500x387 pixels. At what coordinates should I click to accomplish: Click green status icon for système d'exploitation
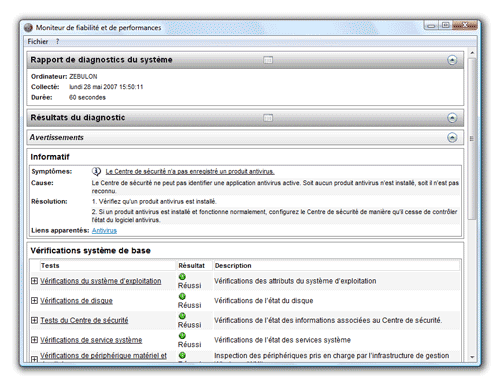click(182, 277)
